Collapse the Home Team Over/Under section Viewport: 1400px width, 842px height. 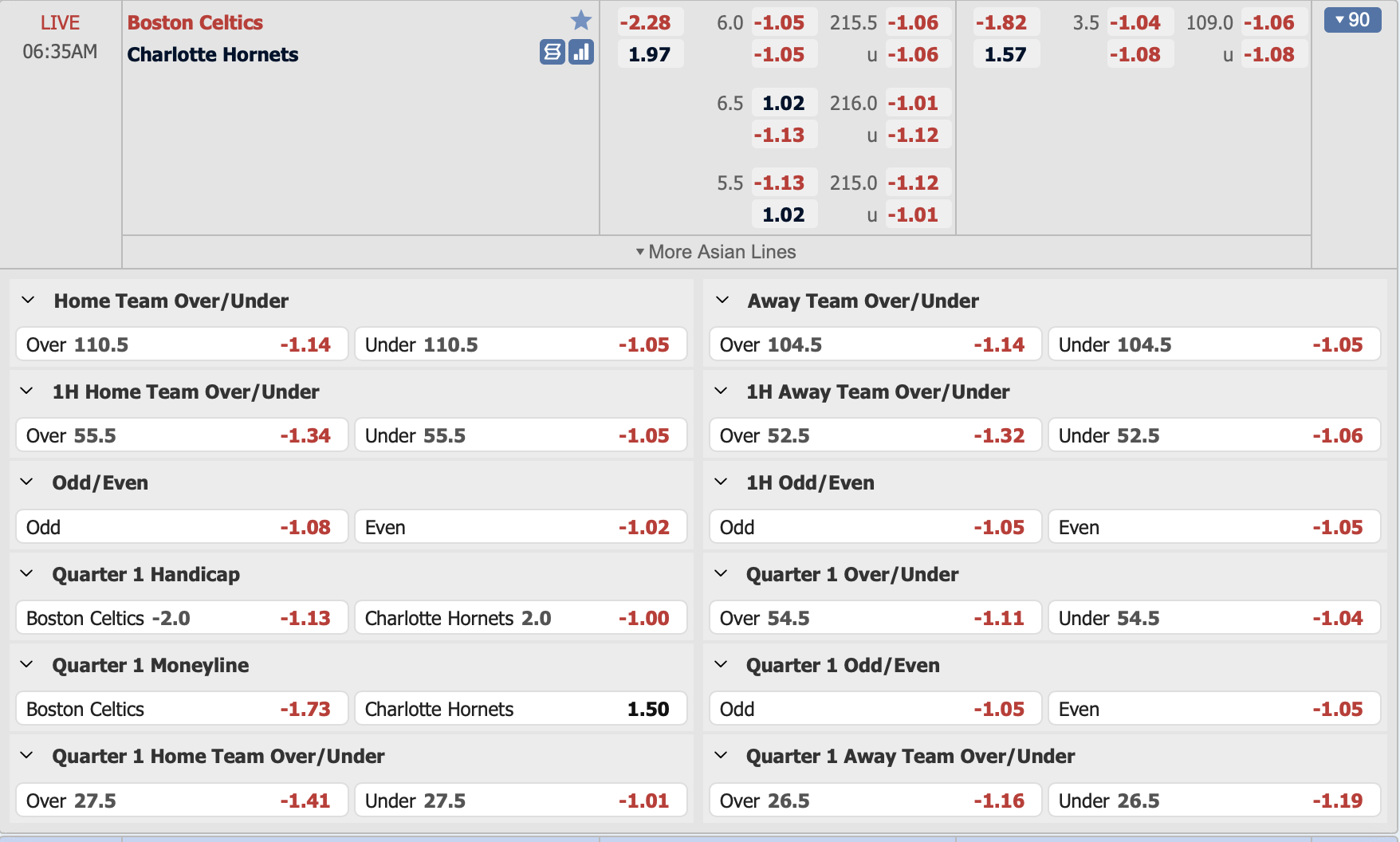28,301
